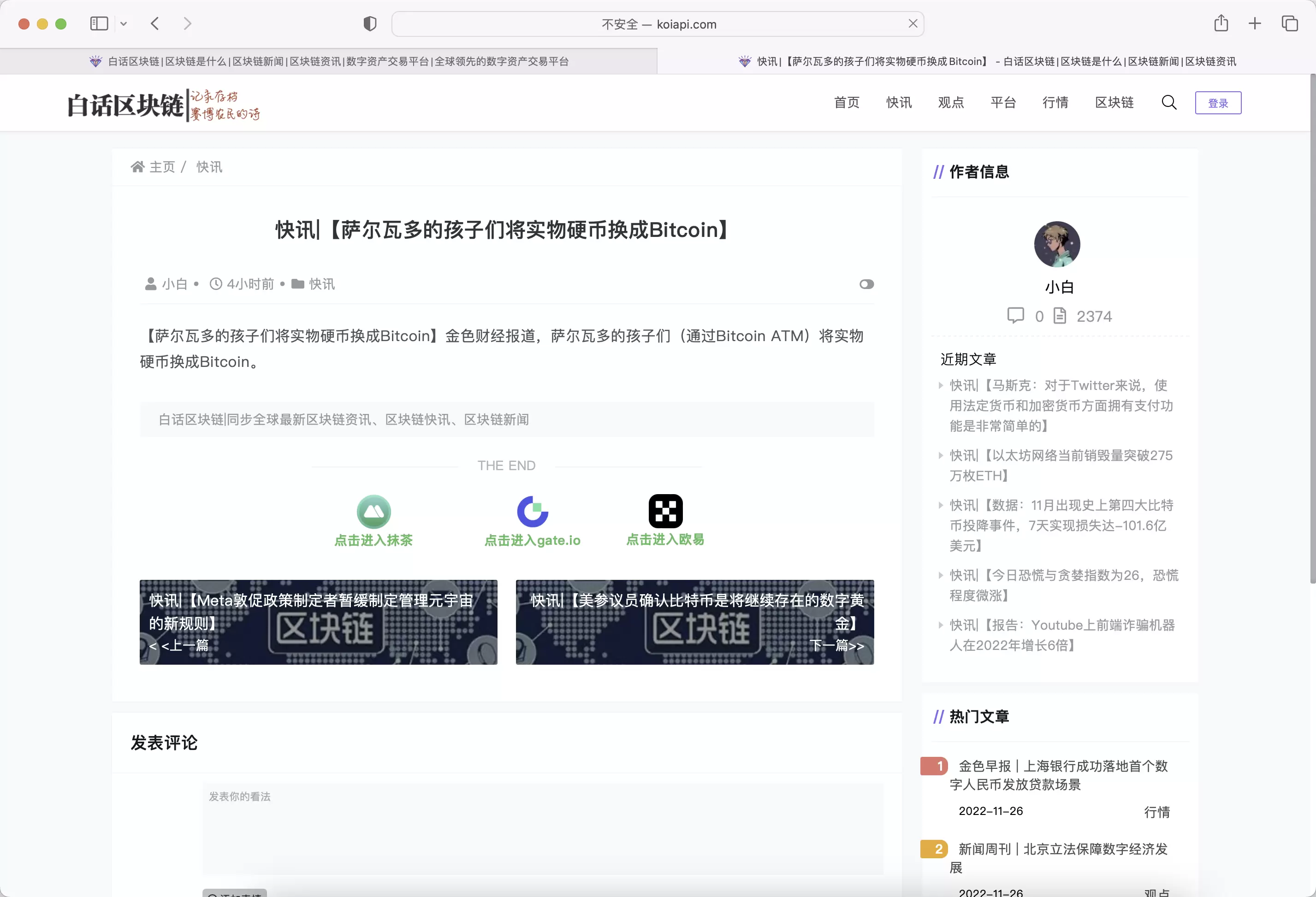The width and height of the screenshot is (1316, 897).
Task: Go forward with the forward arrow
Action: (187, 24)
